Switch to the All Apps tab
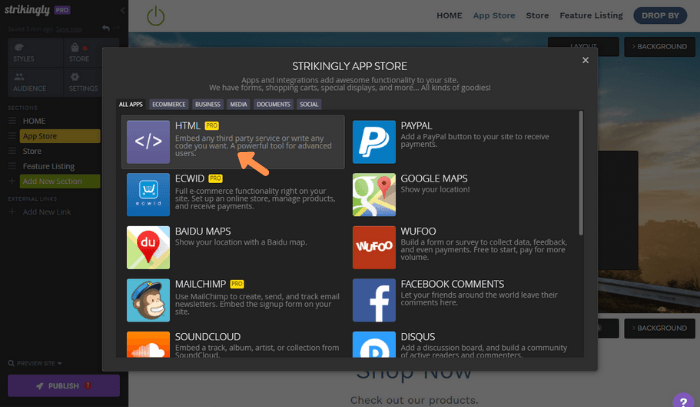The image size is (700, 407). [130, 104]
